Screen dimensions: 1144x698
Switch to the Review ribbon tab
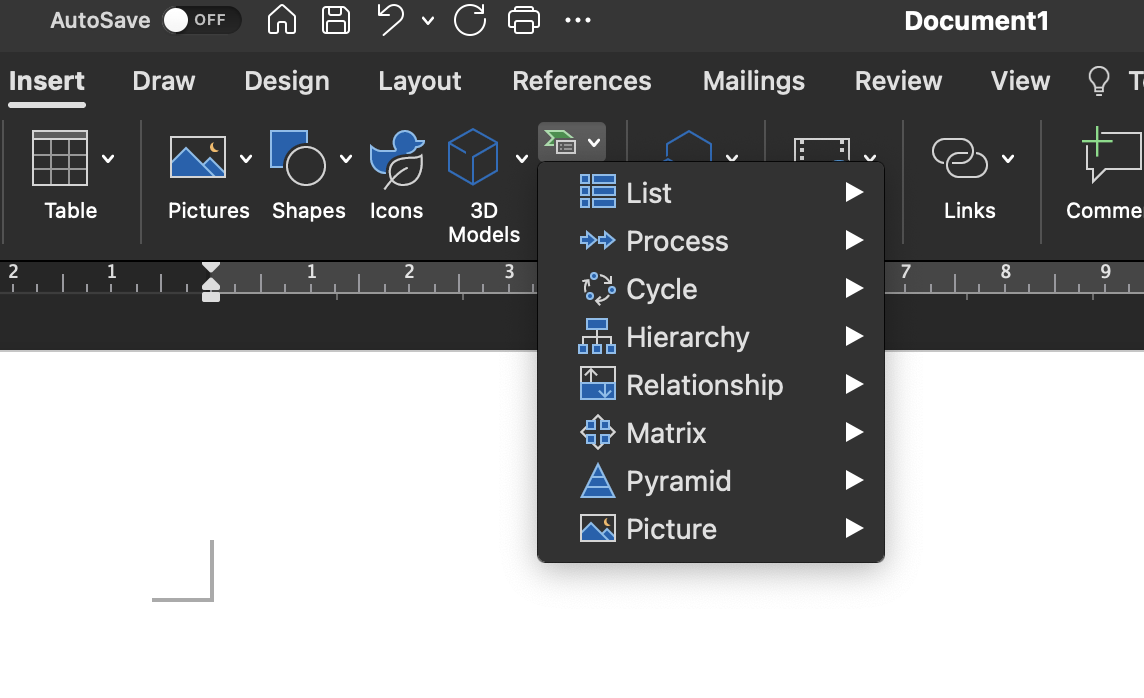897,81
